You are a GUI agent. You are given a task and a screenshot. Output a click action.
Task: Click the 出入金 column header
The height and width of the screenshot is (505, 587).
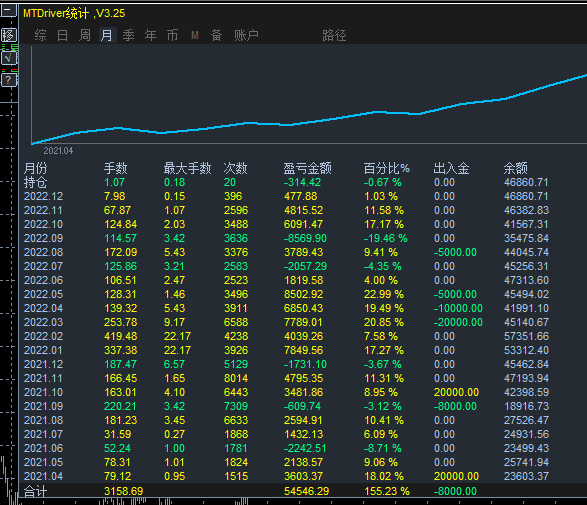[451, 168]
